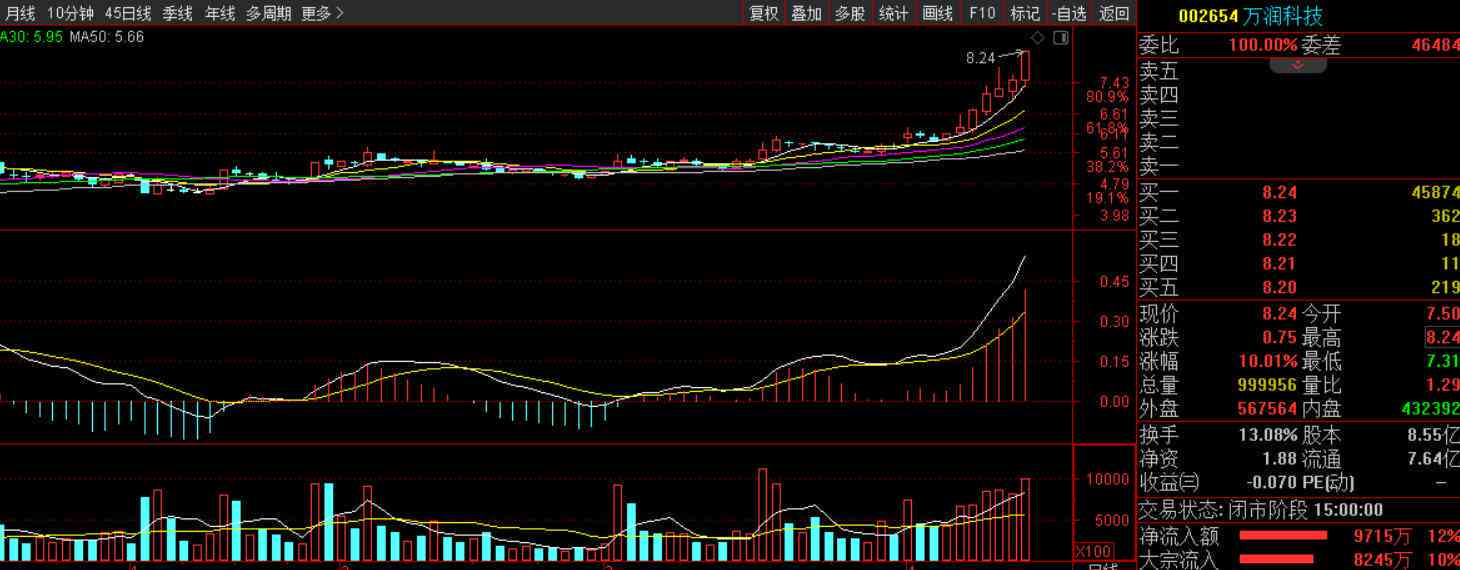Screen dimensions: 1460x570
Task: Click the 61.8% Fibonacci level label
Action: click(1107, 129)
